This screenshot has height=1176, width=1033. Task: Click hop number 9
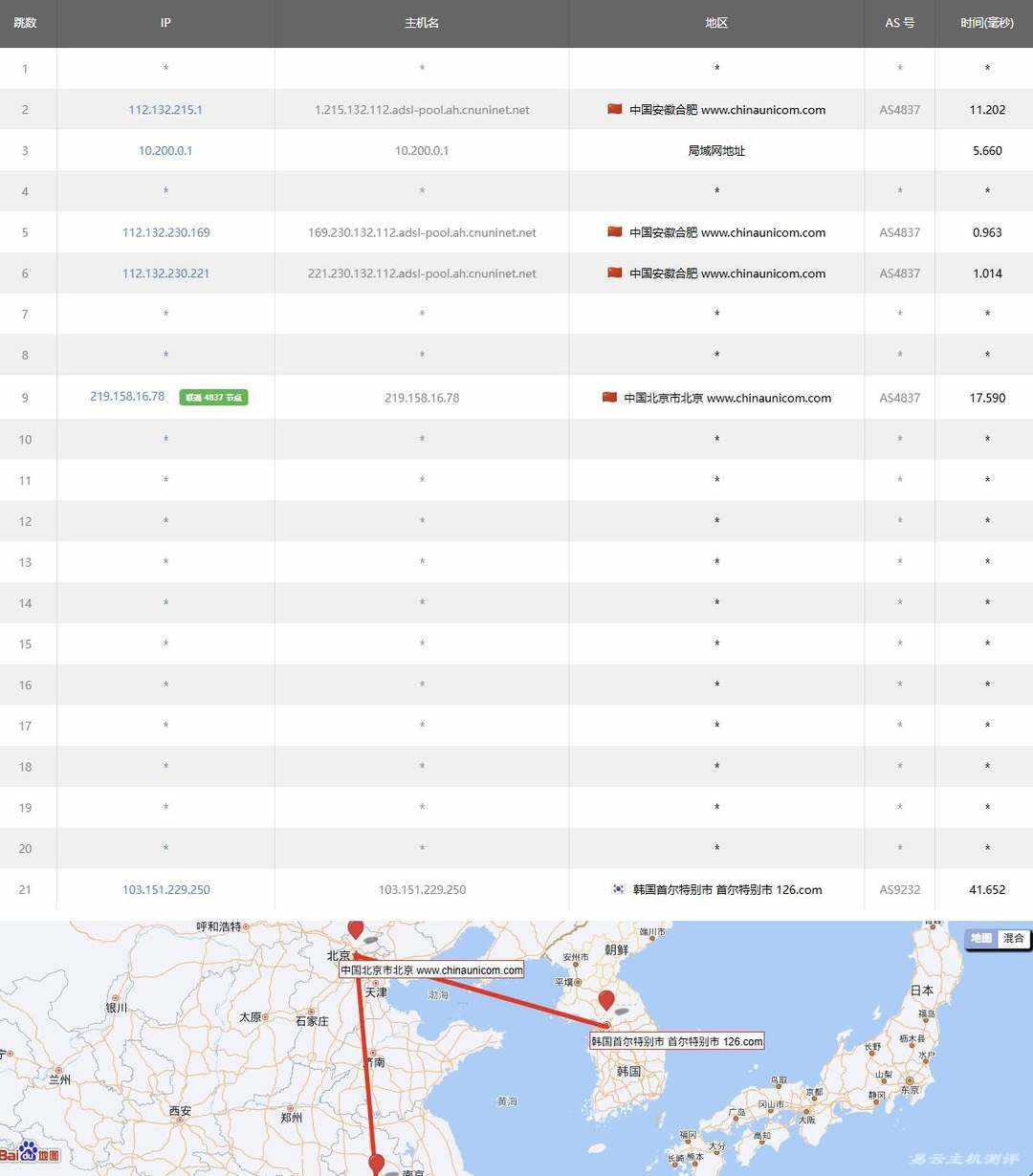(x=25, y=398)
